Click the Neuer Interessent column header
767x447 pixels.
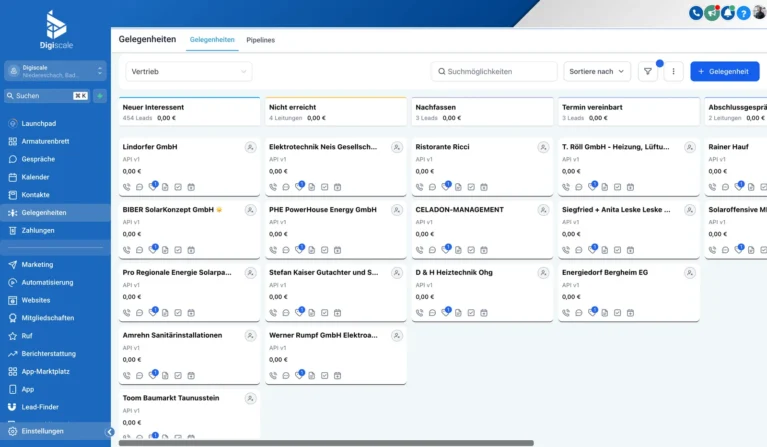(x=189, y=112)
